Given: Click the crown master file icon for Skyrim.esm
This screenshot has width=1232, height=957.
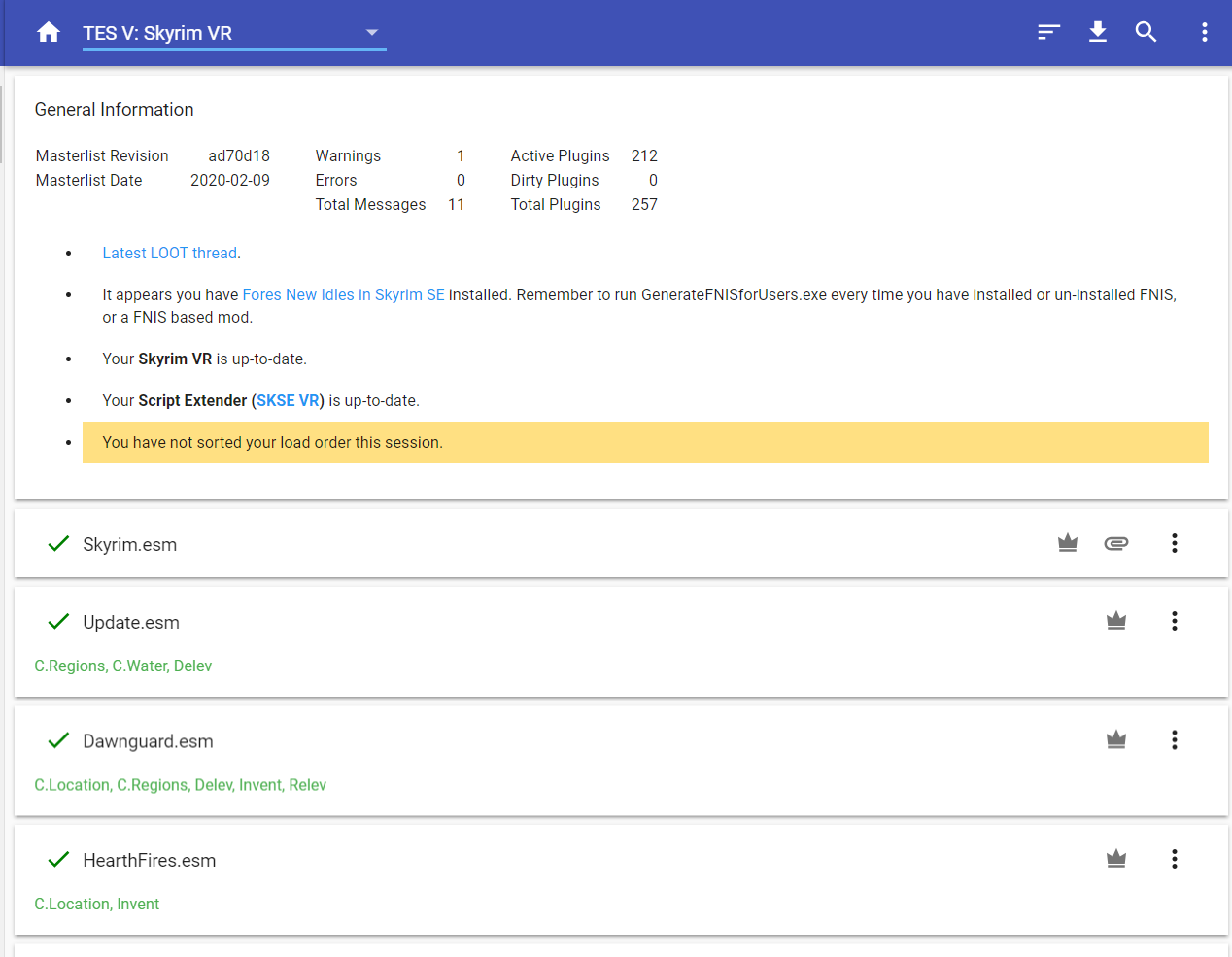Looking at the screenshot, I should 1068,543.
